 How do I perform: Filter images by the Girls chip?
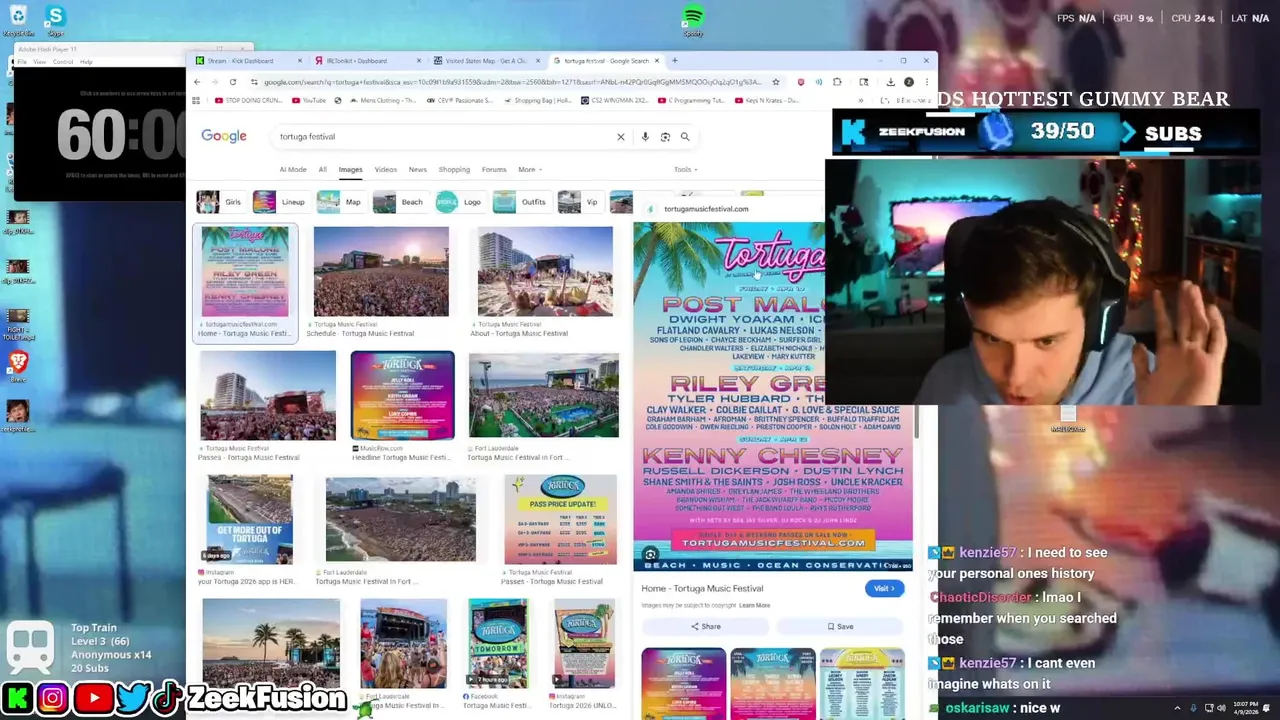pyautogui.click(x=221, y=202)
